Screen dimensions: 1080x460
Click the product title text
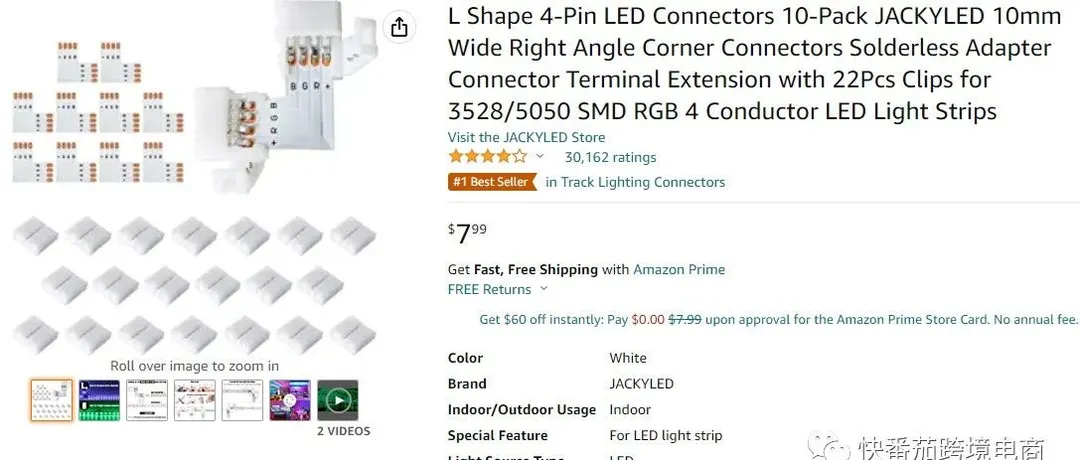pyautogui.click(x=755, y=63)
